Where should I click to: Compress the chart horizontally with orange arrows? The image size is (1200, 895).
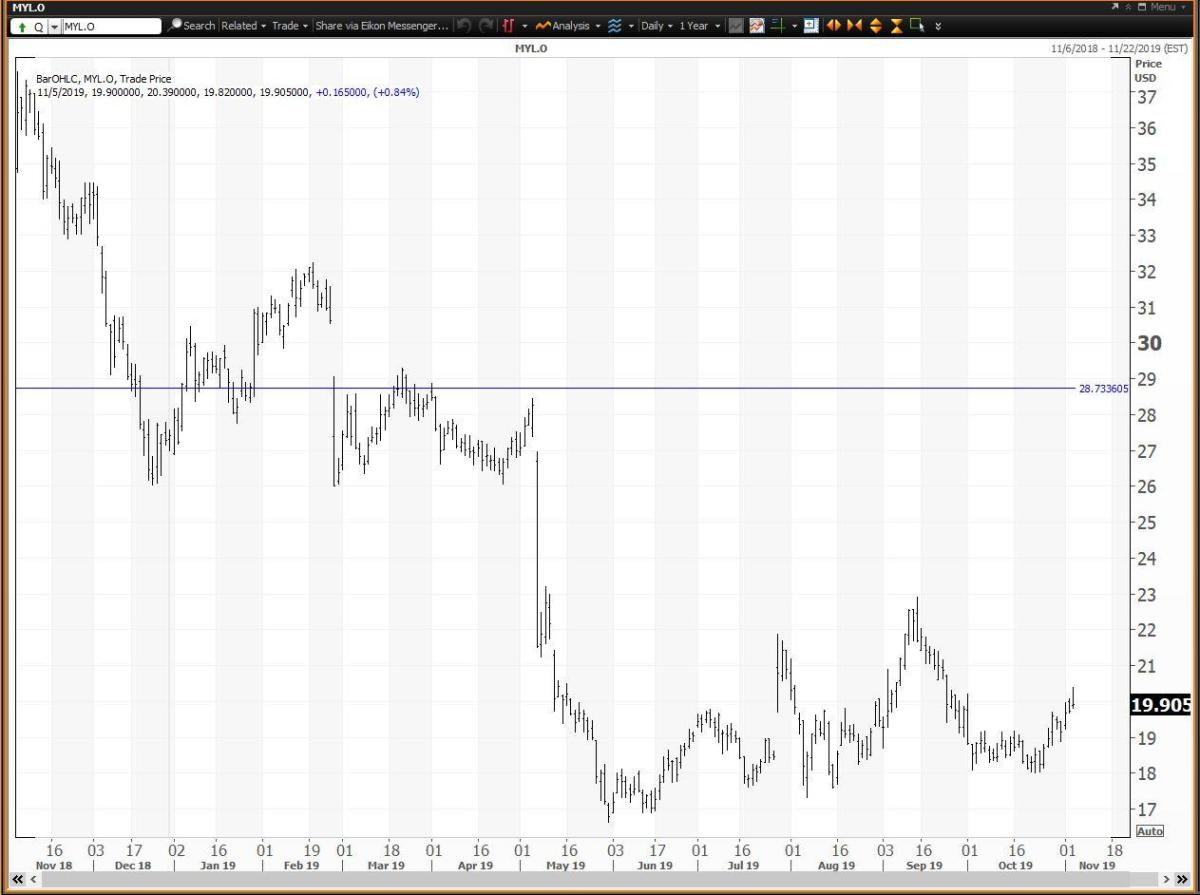(x=854, y=25)
